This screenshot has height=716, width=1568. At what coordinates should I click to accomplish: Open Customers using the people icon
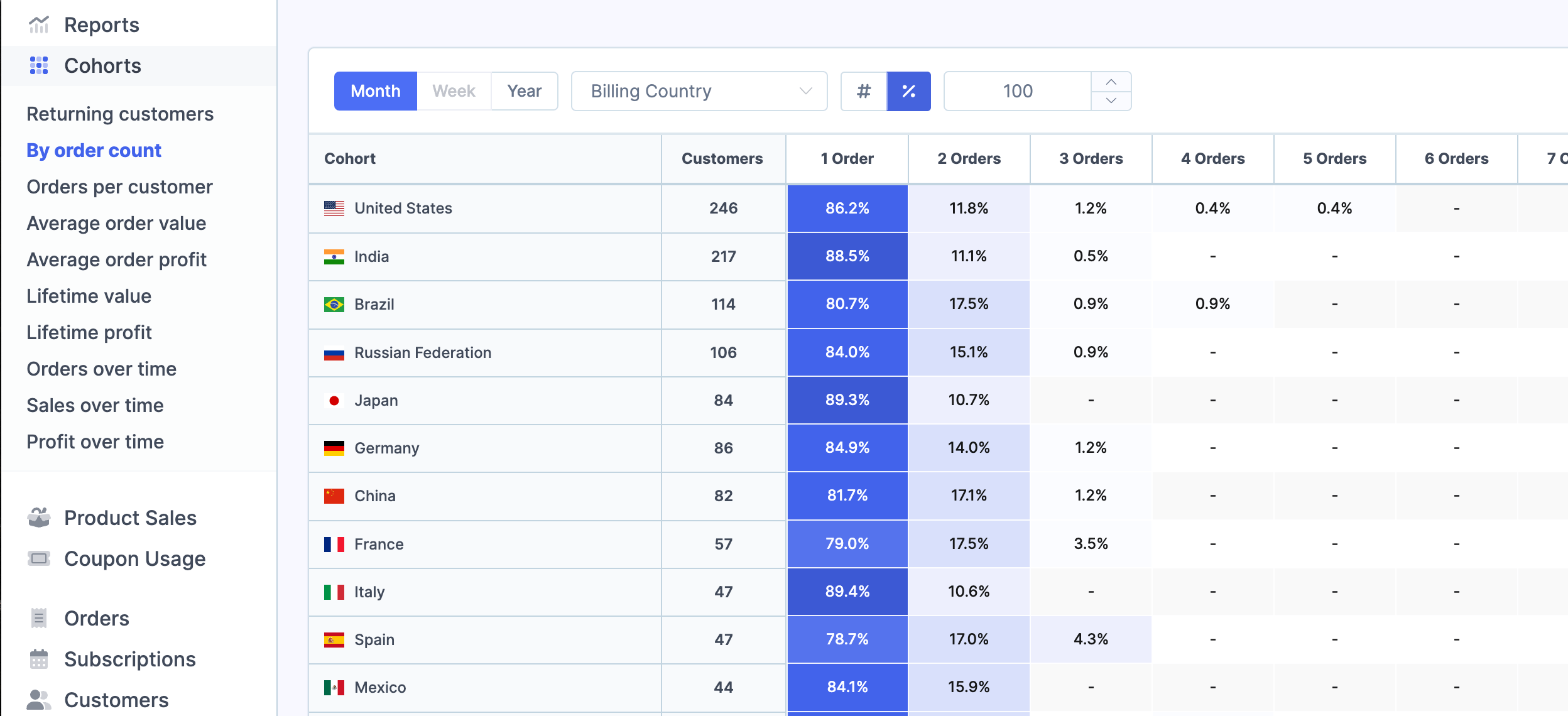[x=39, y=698]
